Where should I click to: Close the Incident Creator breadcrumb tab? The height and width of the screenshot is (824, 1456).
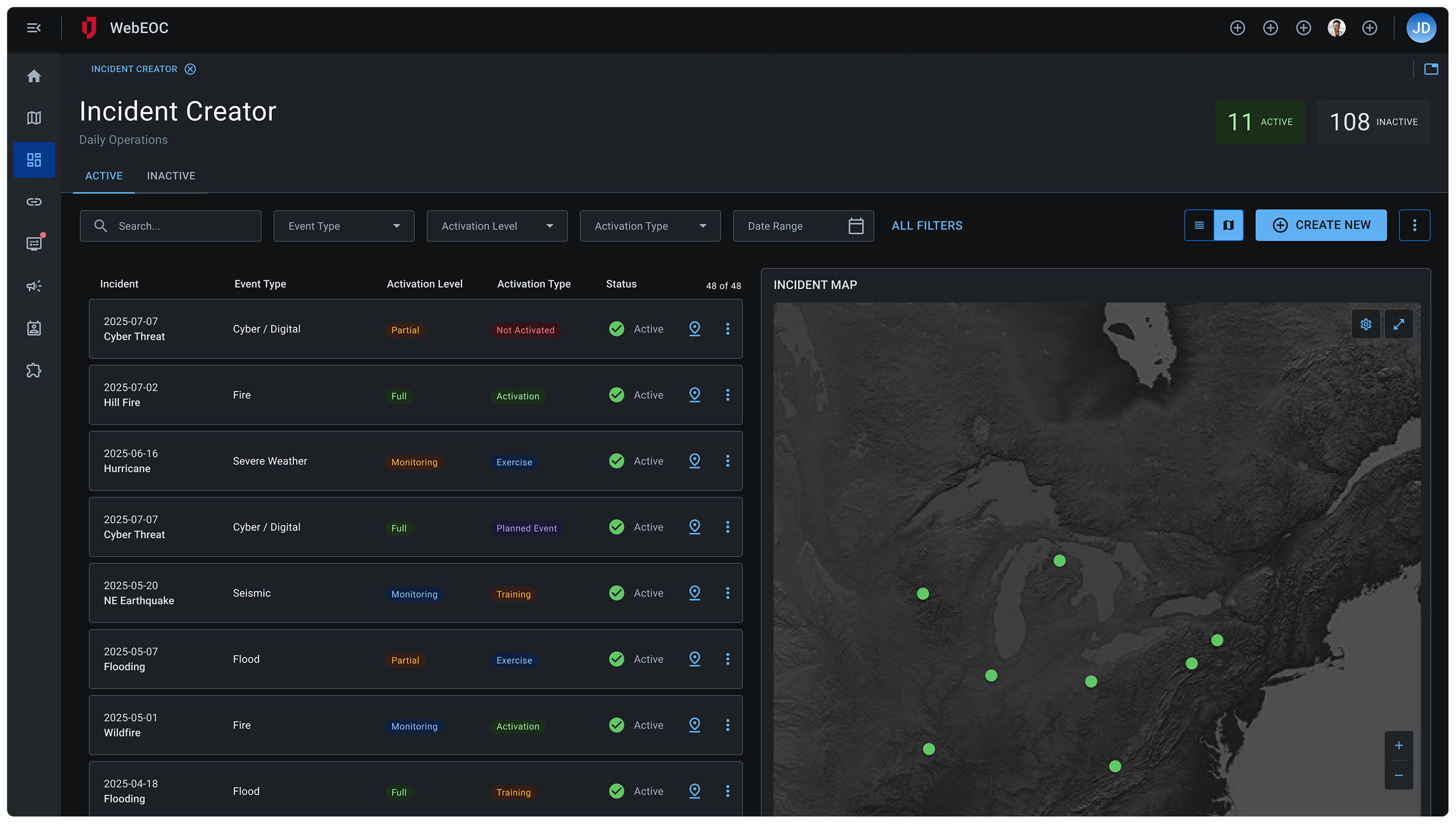tap(190, 69)
